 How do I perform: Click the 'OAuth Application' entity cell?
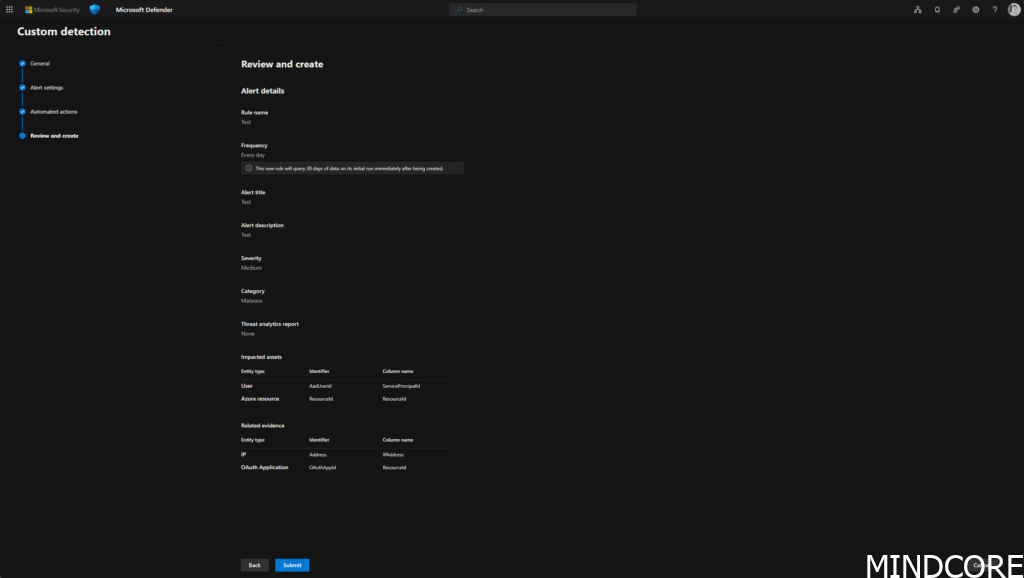pos(264,468)
